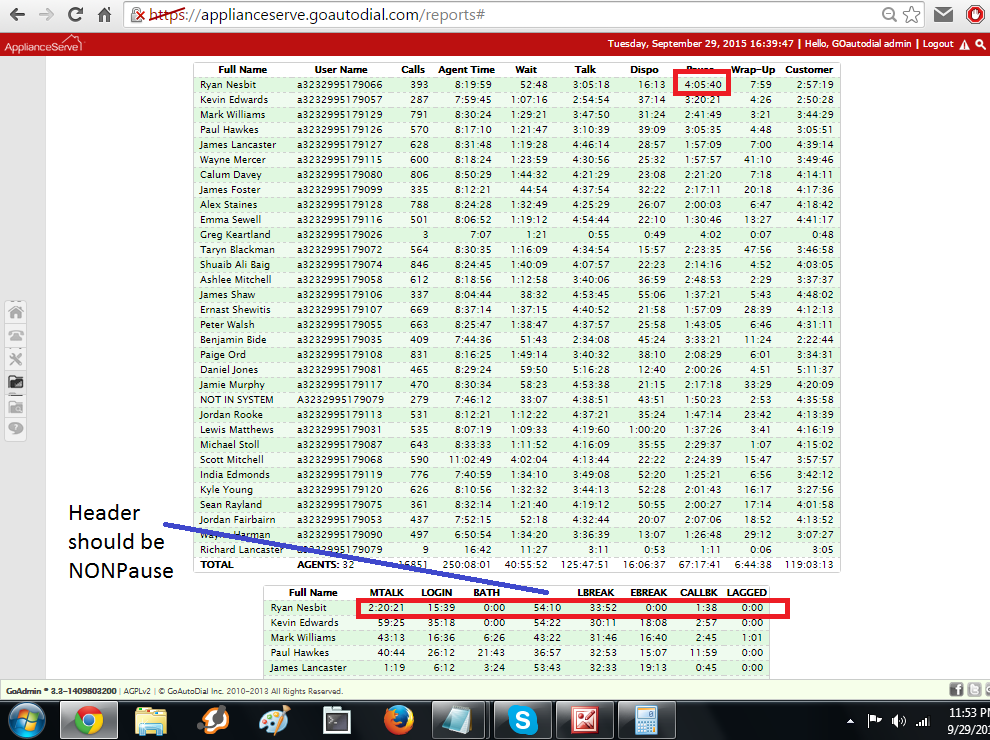Click the CALLBK column header
This screenshot has height=740, width=990.
coord(698,592)
